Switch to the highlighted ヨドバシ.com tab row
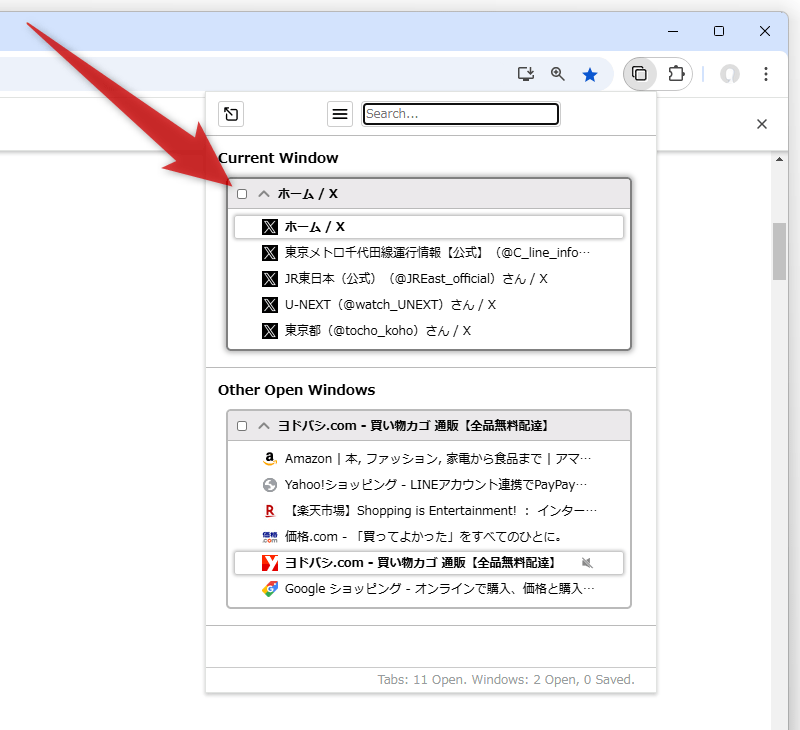 click(429, 563)
